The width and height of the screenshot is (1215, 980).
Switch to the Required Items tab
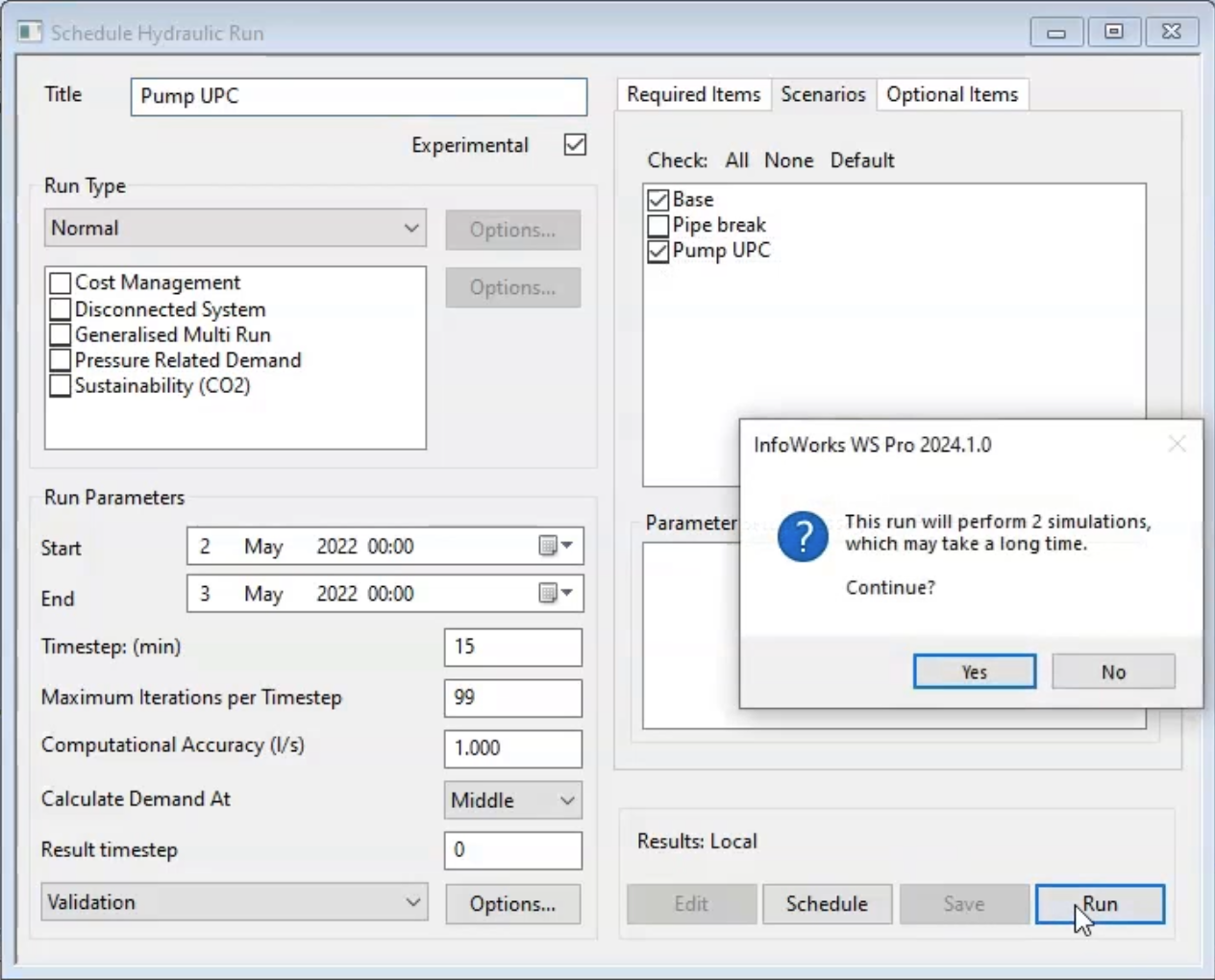(693, 94)
